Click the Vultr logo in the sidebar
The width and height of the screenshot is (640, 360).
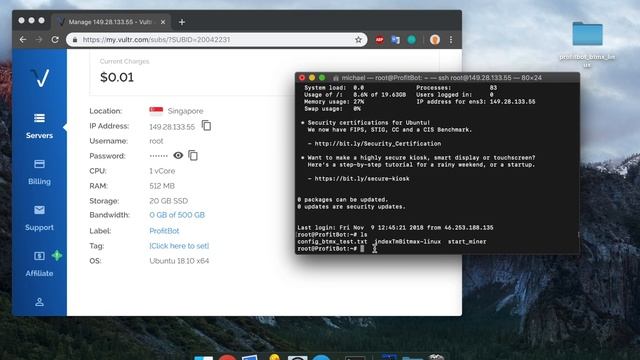pos(40,78)
